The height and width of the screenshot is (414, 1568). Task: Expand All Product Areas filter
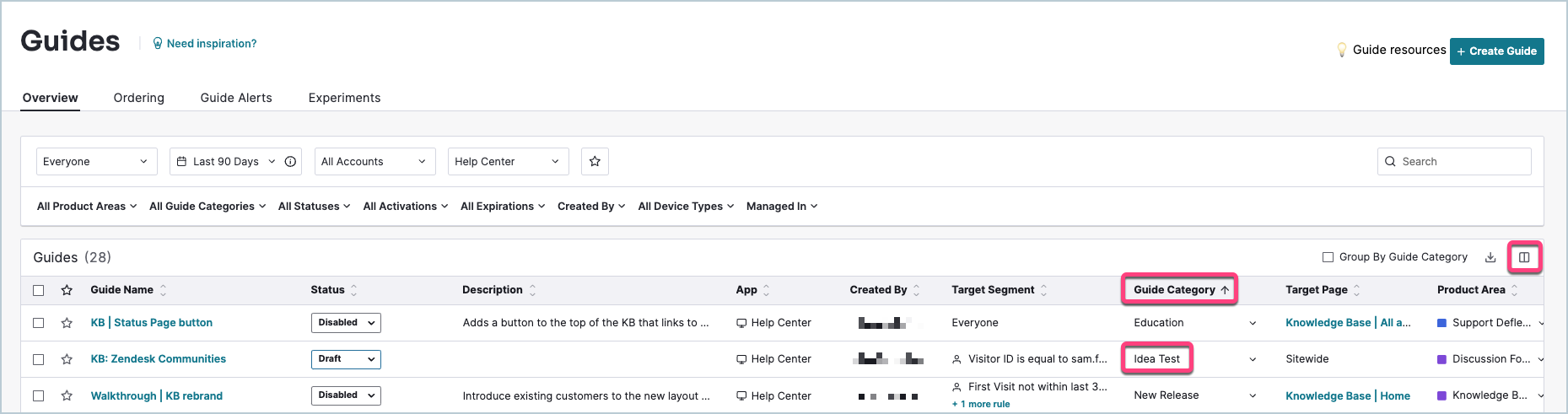pos(87,207)
